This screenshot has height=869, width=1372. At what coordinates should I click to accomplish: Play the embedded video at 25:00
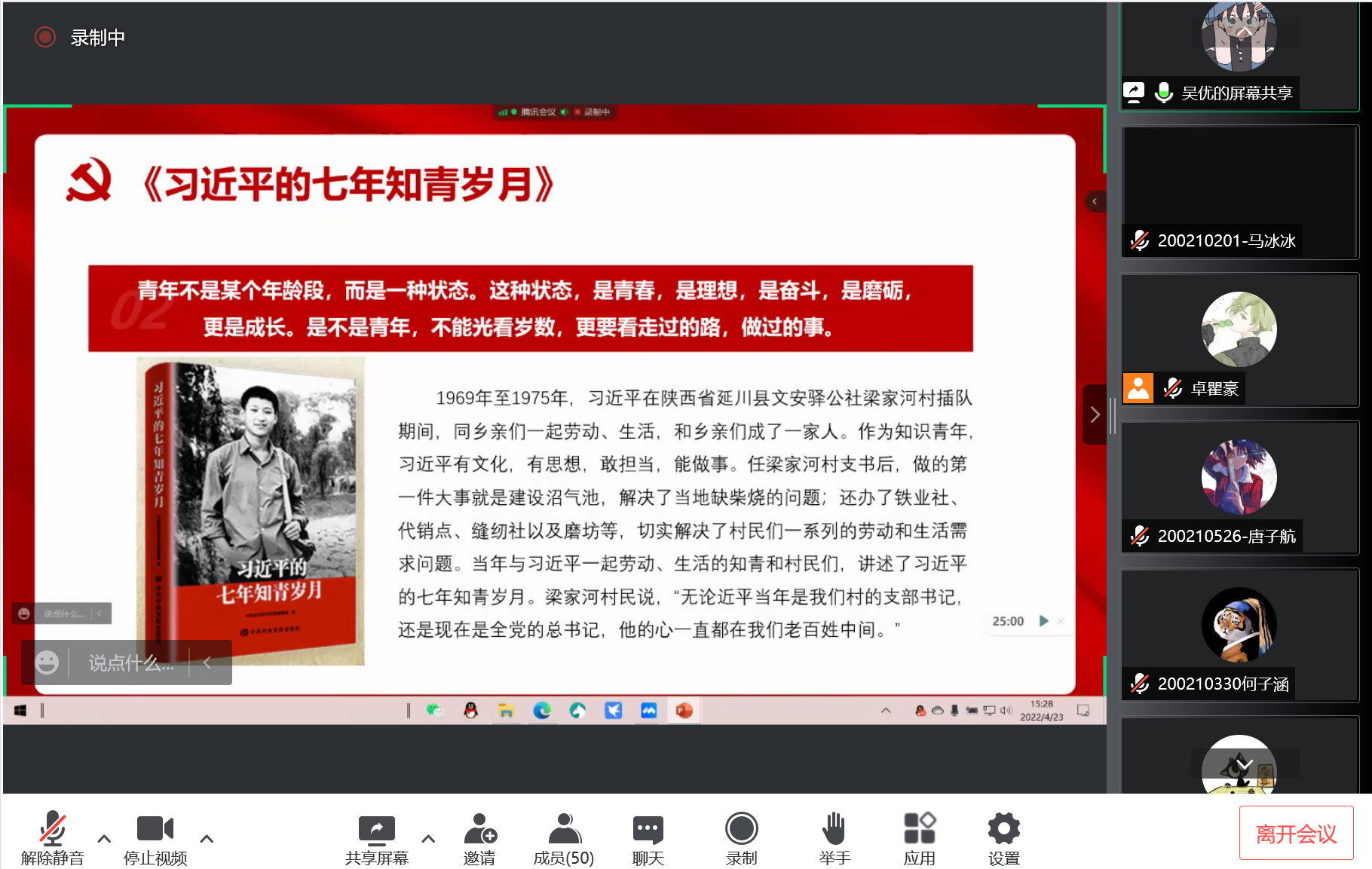coord(1044,621)
